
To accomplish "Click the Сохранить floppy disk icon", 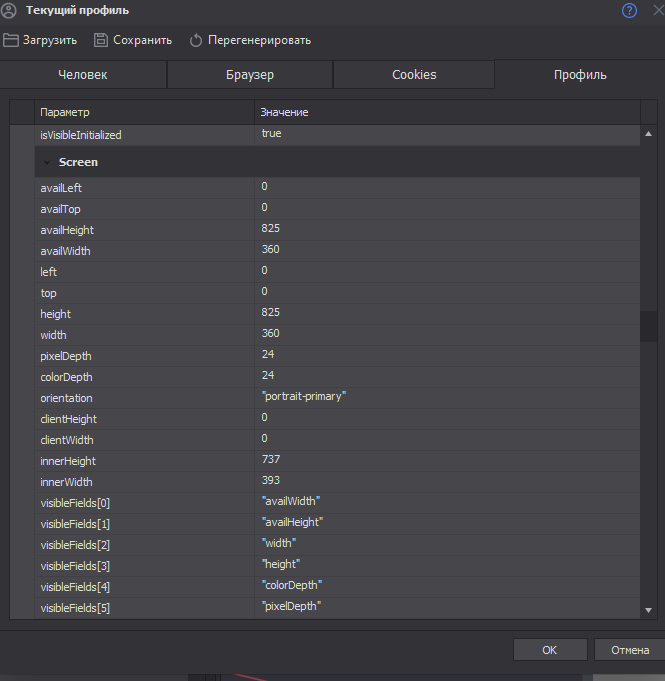I will click(101, 40).
